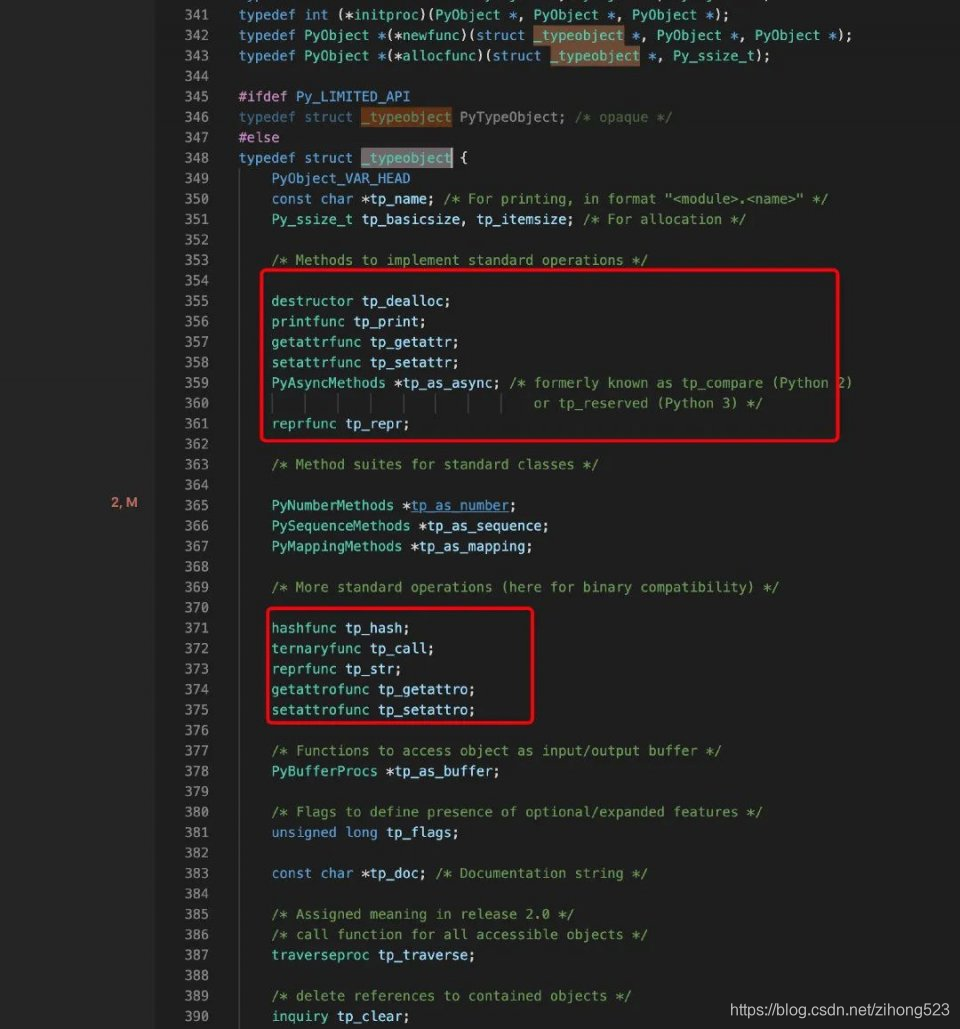Click the initproc typedef name
960x1029 pixels.
tap(386, 14)
